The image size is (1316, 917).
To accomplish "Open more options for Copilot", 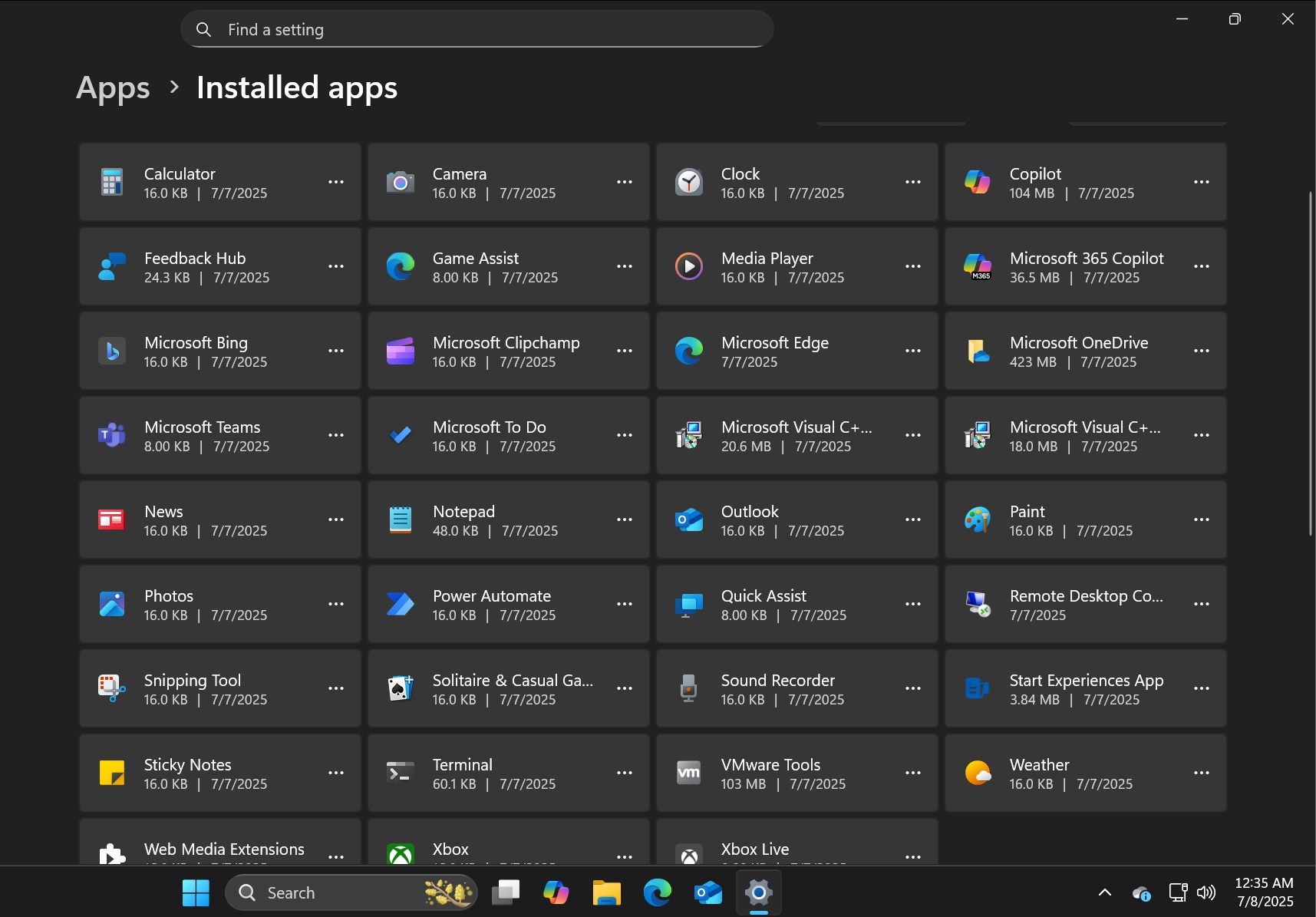I will pyautogui.click(x=1201, y=182).
